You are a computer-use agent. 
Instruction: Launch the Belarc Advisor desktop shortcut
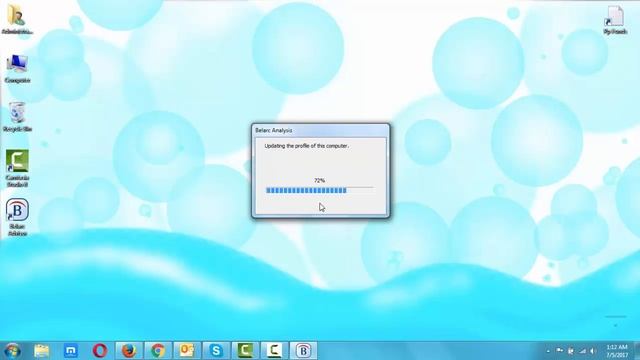tap(17, 217)
